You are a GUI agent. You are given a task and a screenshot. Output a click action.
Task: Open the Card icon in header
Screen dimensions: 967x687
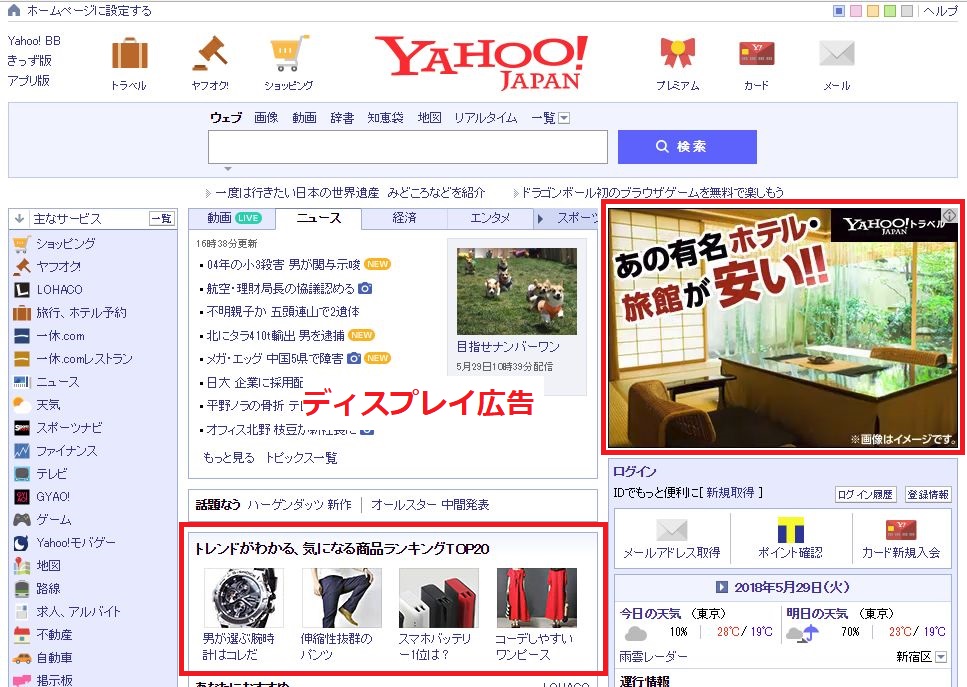tap(757, 54)
